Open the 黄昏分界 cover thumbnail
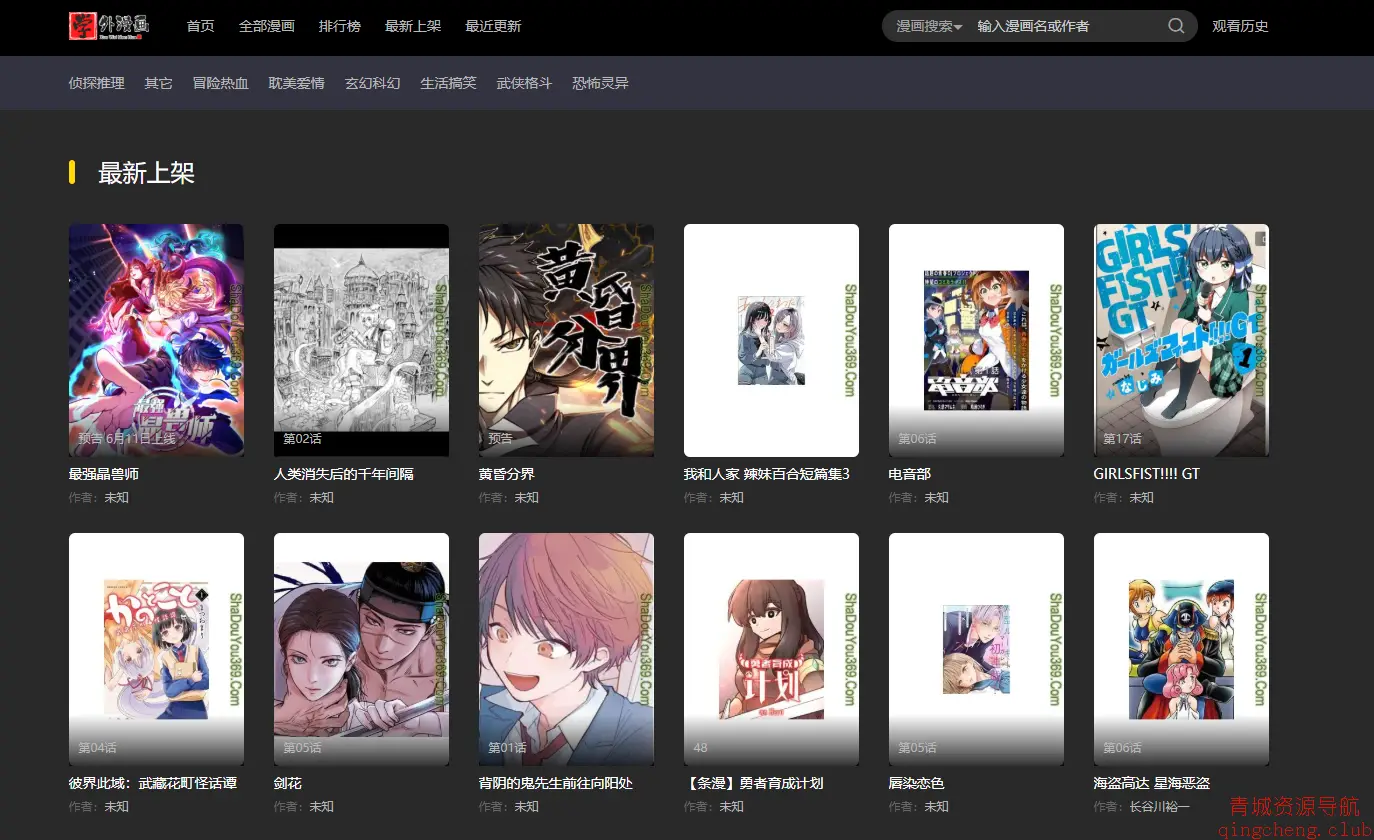 point(566,340)
